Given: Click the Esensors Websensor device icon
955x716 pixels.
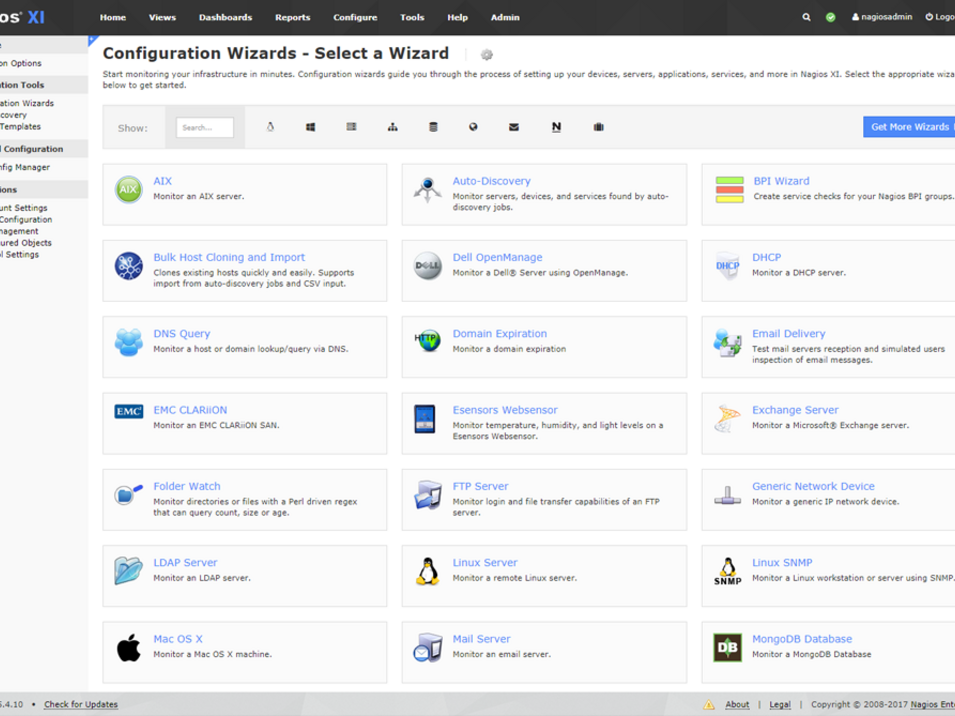Looking at the screenshot, I should tap(425, 419).
